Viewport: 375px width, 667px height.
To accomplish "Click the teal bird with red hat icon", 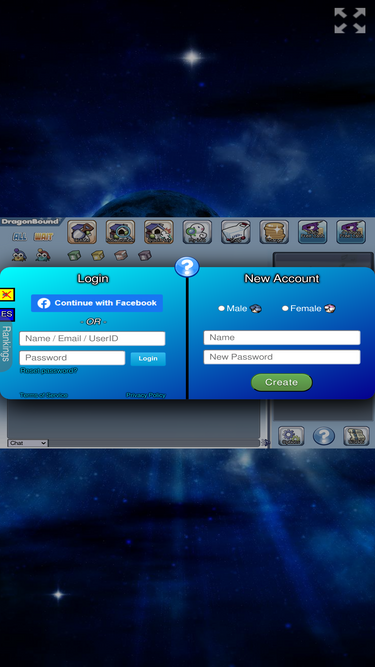I will (x=43, y=255).
